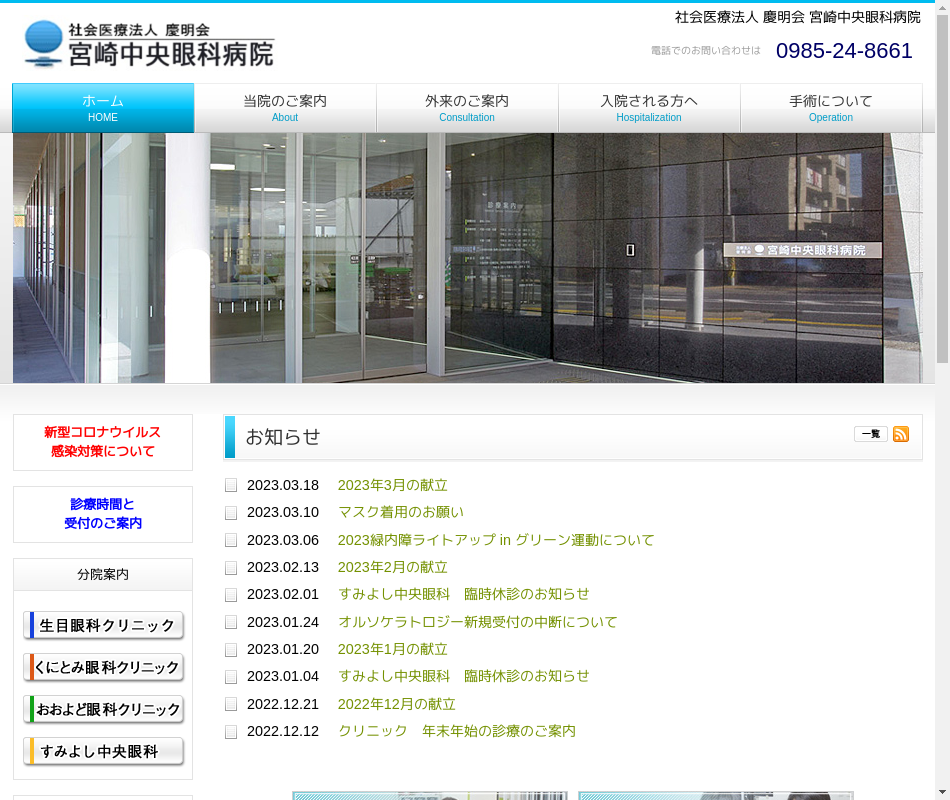Open マスク着用のお願い news link
950x800 pixels.
coord(400,512)
